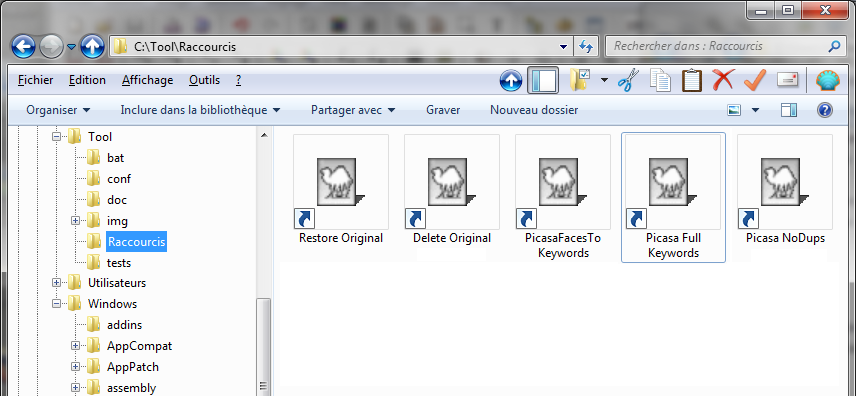Select the Tool folder in tree
Image resolution: width=856 pixels, height=396 pixels.
[x=100, y=137]
